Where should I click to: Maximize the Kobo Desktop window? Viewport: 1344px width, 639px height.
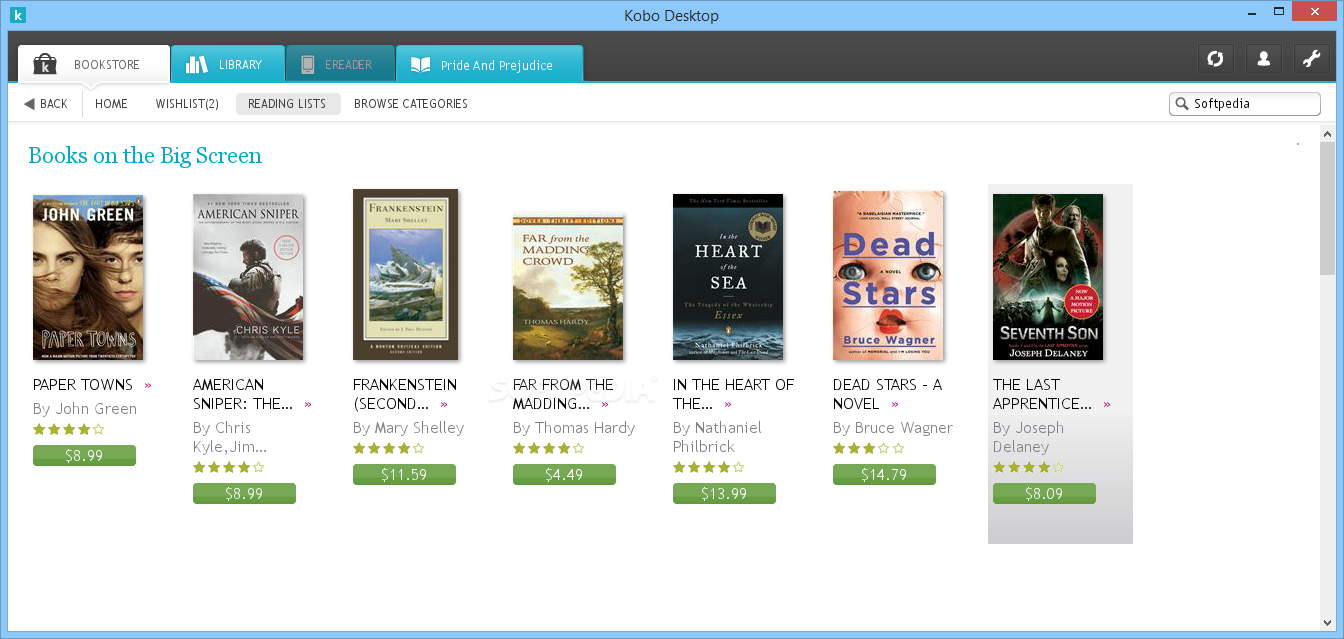coord(1280,10)
